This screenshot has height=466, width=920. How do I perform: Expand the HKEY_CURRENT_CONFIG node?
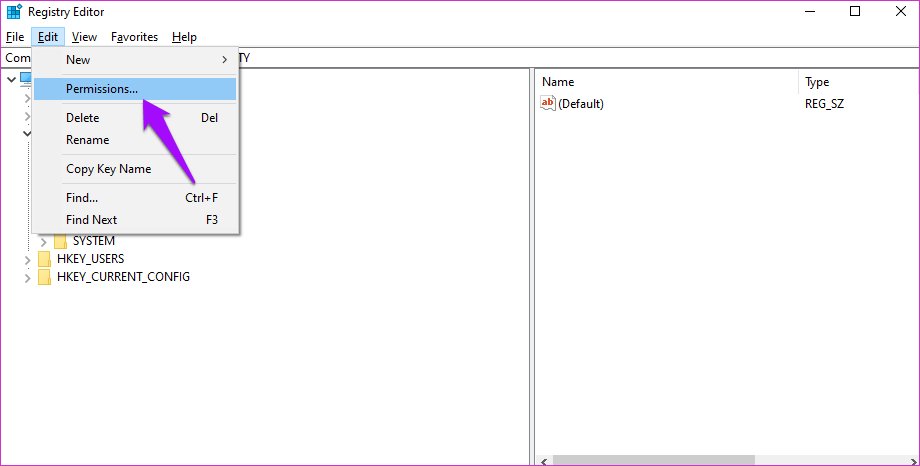(x=27, y=277)
